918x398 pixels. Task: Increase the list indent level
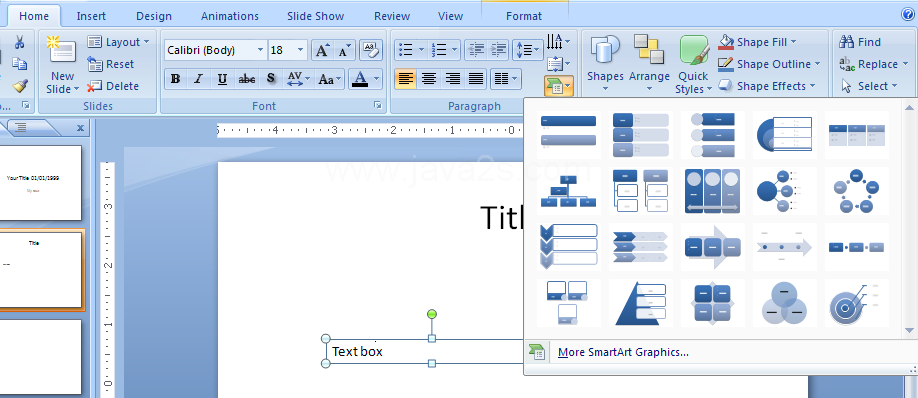tap(498, 50)
